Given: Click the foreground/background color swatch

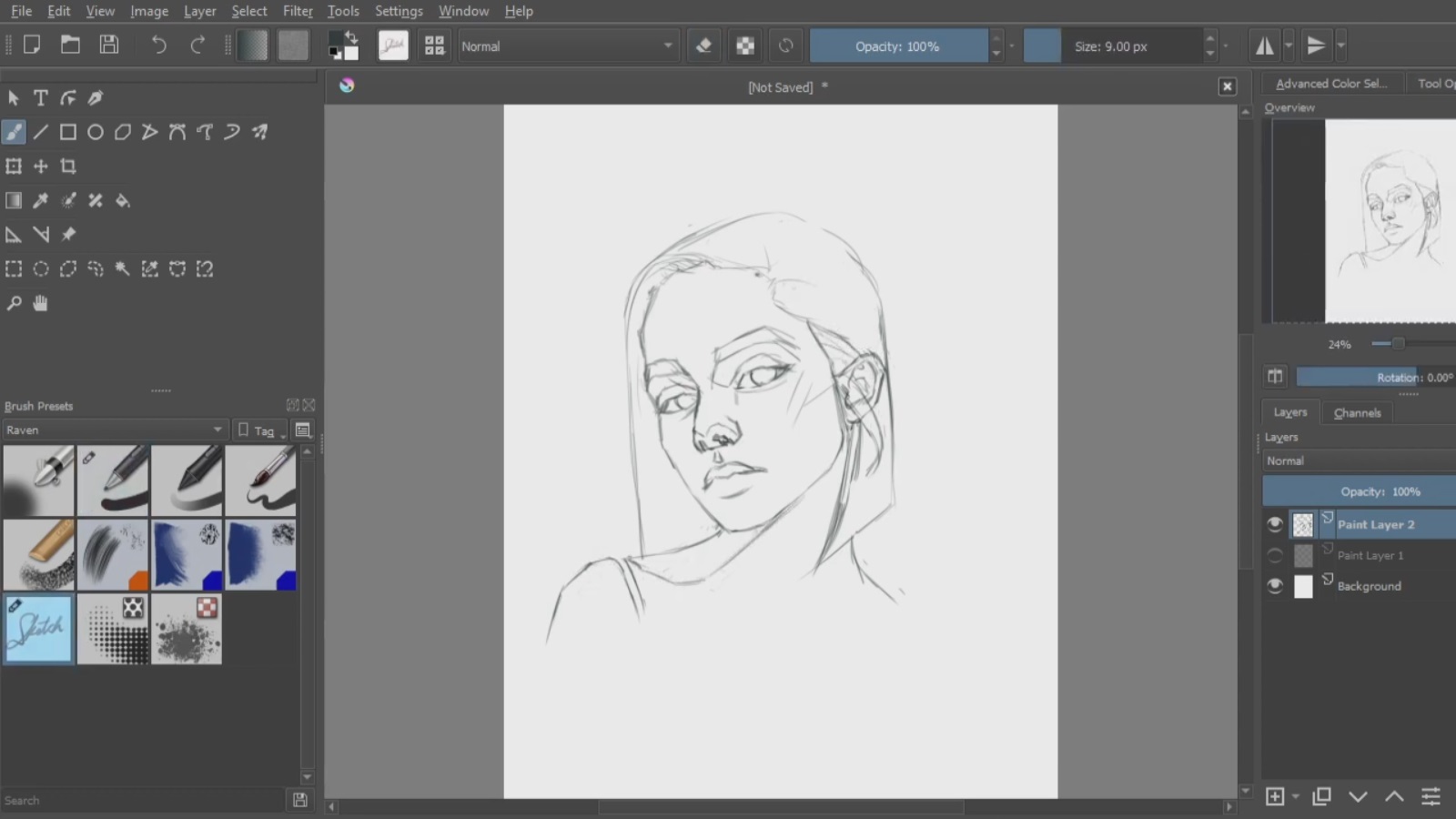Looking at the screenshot, I should [343, 45].
